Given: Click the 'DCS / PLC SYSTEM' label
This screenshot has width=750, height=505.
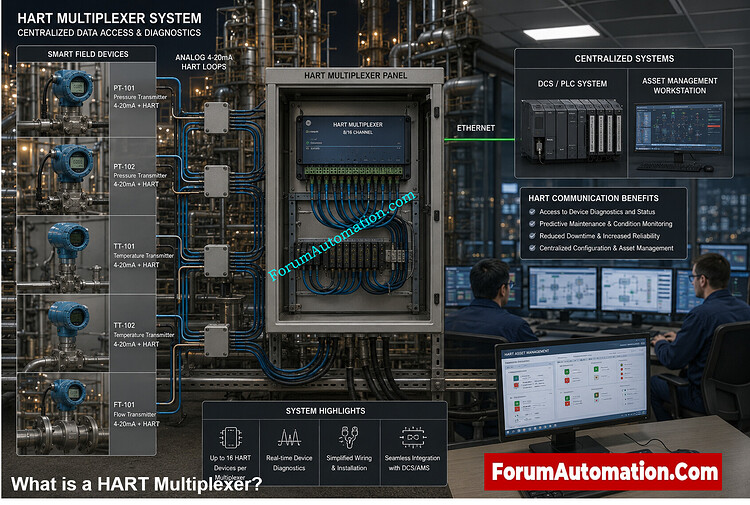Looking at the screenshot, I should coord(572,84).
